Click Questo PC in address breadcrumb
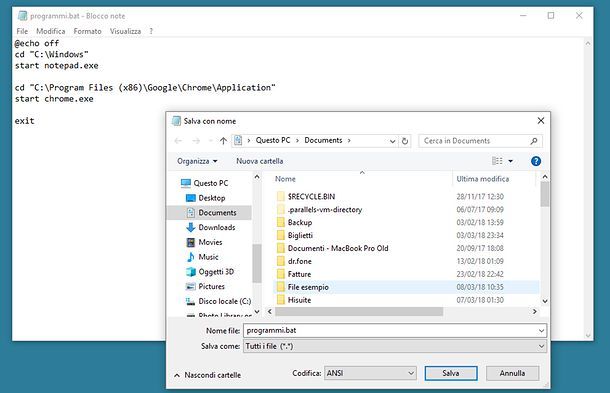This screenshot has height=393, width=610. point(273,140)
